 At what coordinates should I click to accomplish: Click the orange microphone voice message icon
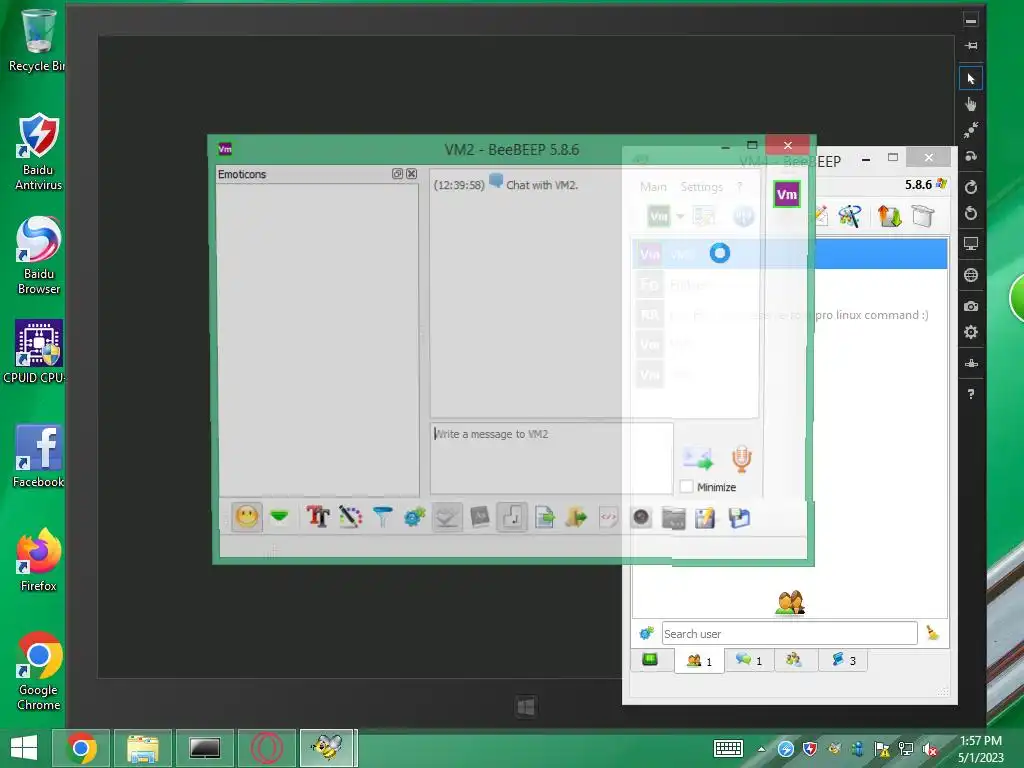coord(741,458)
